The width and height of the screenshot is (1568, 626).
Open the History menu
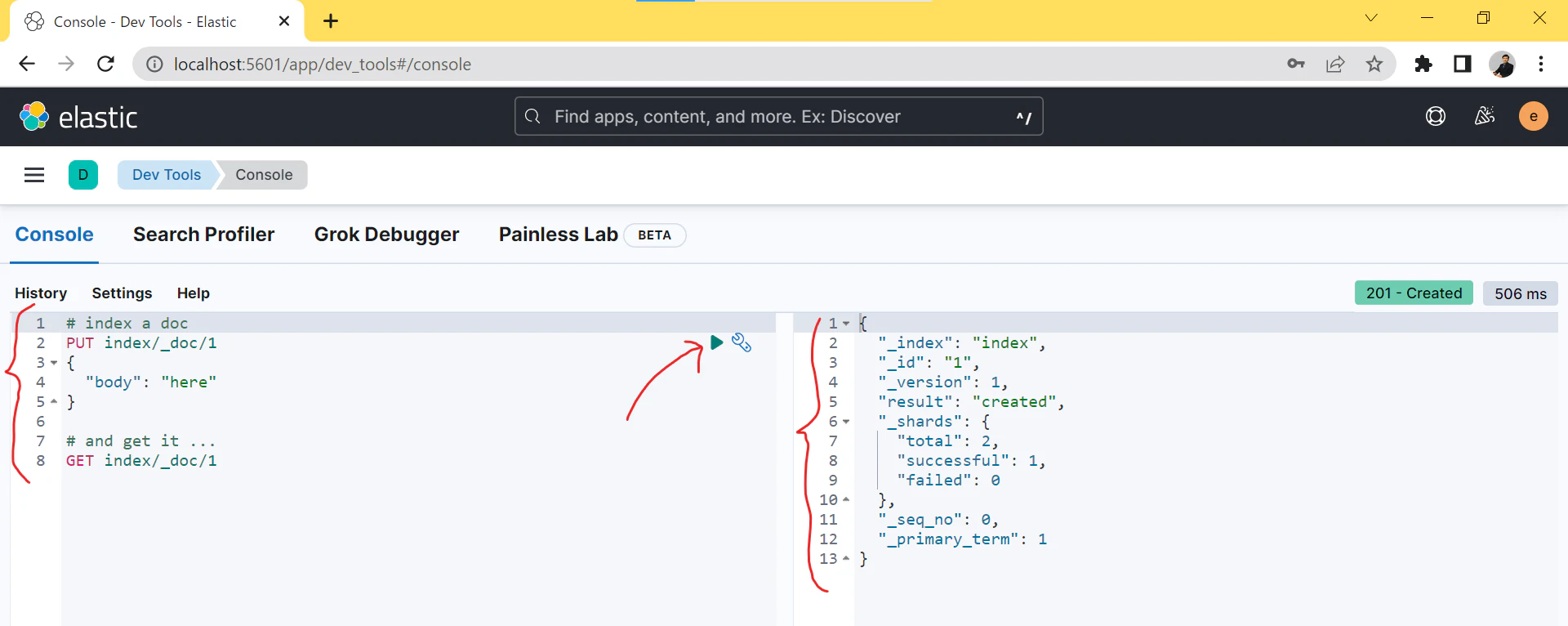(x=41, y=293)
